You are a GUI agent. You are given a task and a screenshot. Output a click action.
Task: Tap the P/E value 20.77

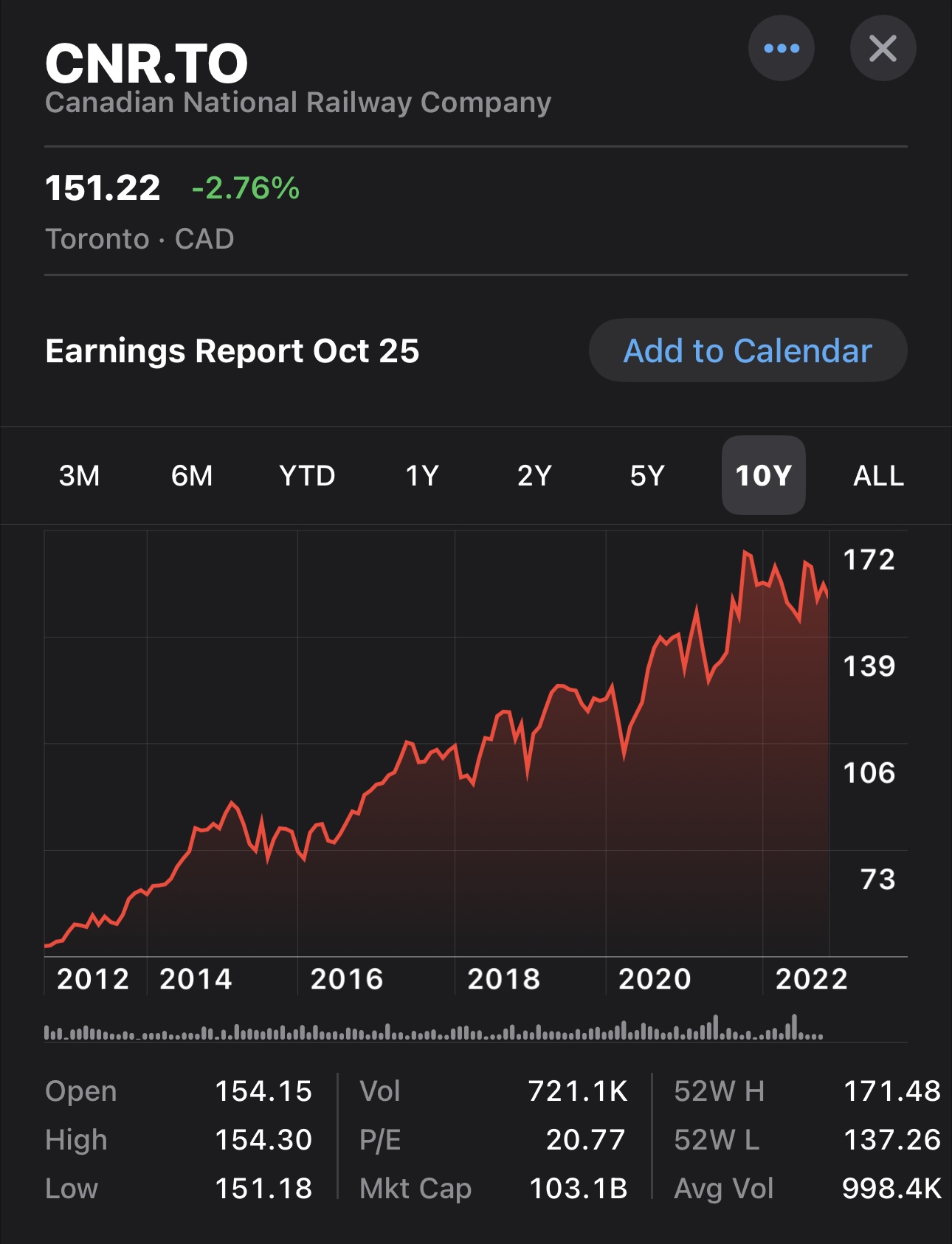point(586,1140)
